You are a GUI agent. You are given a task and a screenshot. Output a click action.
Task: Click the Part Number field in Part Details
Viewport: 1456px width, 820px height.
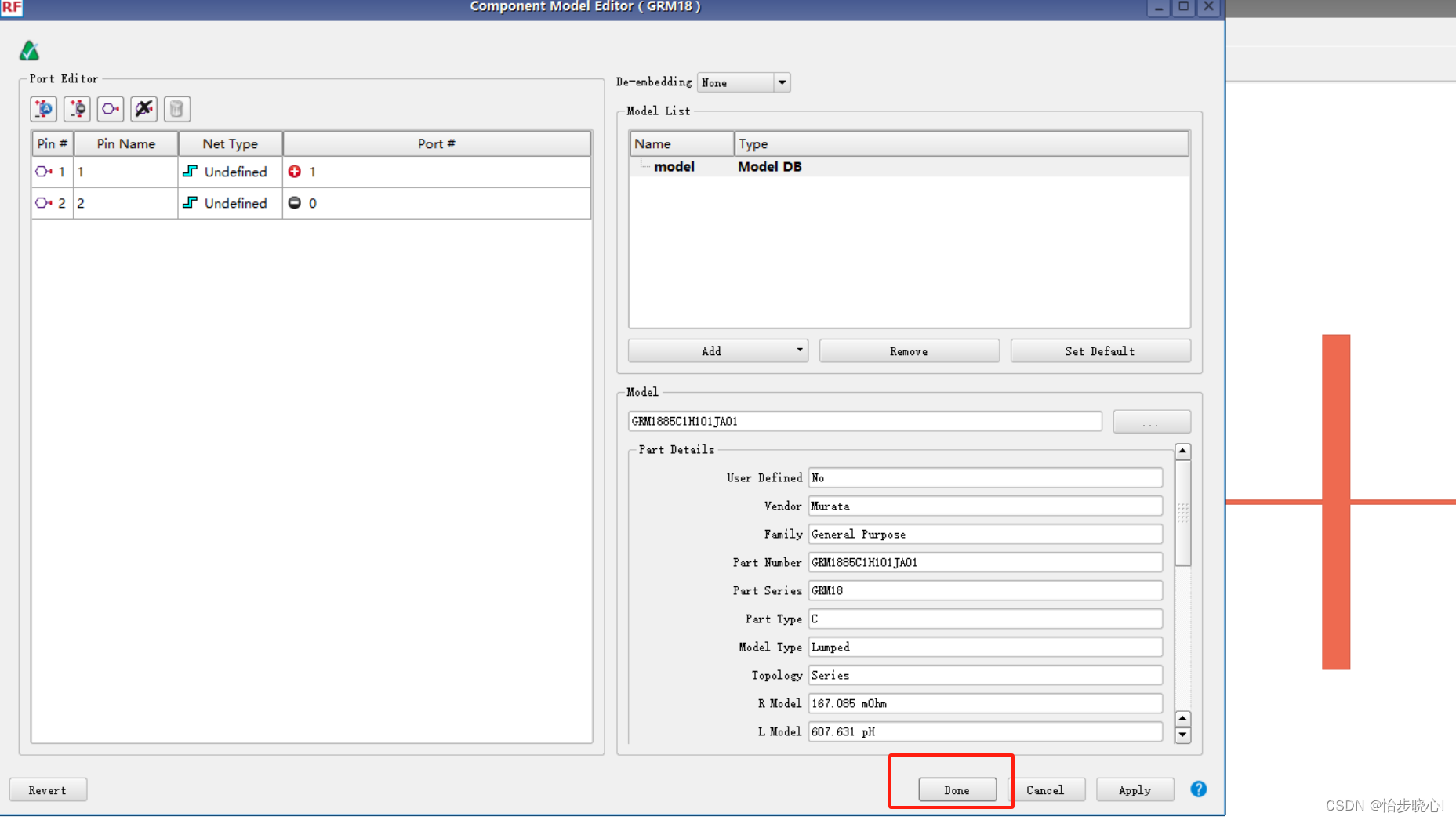(985, 562)
